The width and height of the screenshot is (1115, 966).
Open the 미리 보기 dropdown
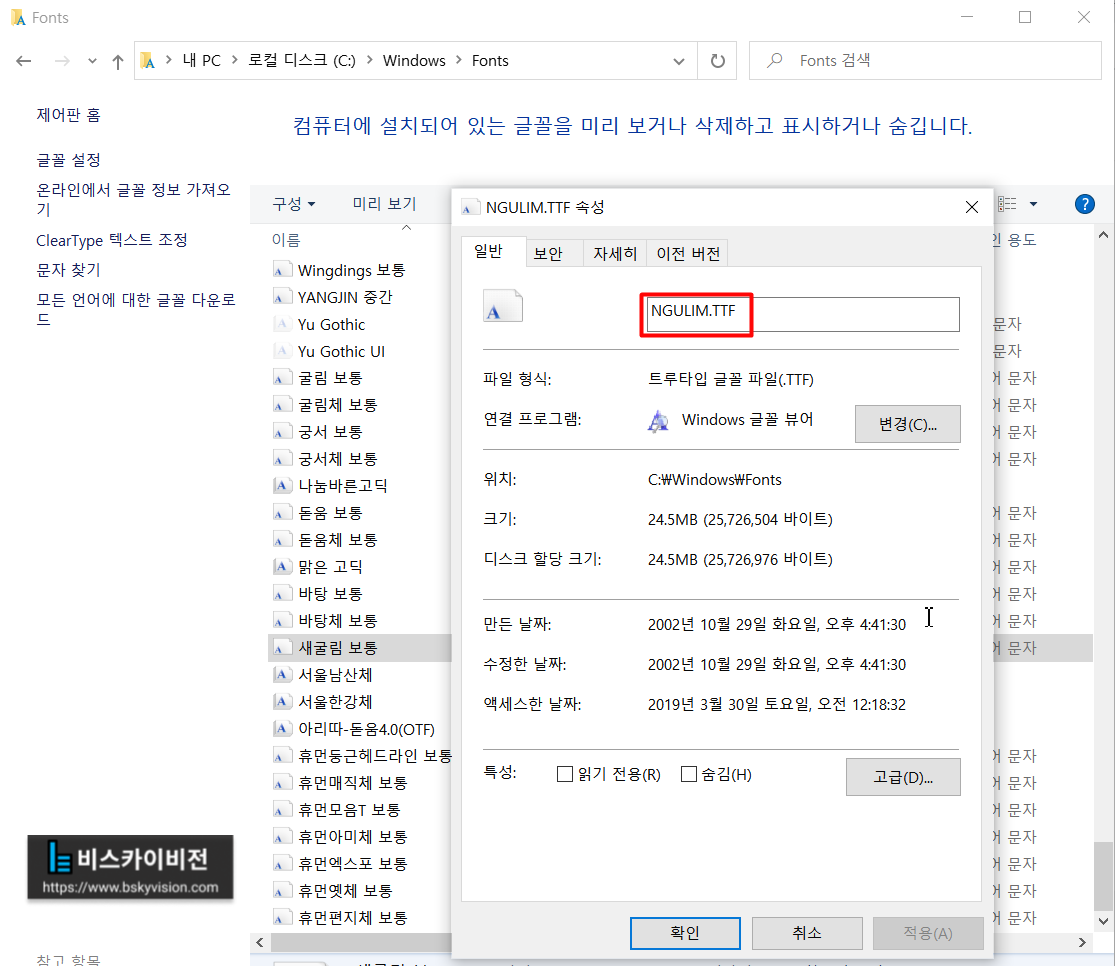point(384,202)
